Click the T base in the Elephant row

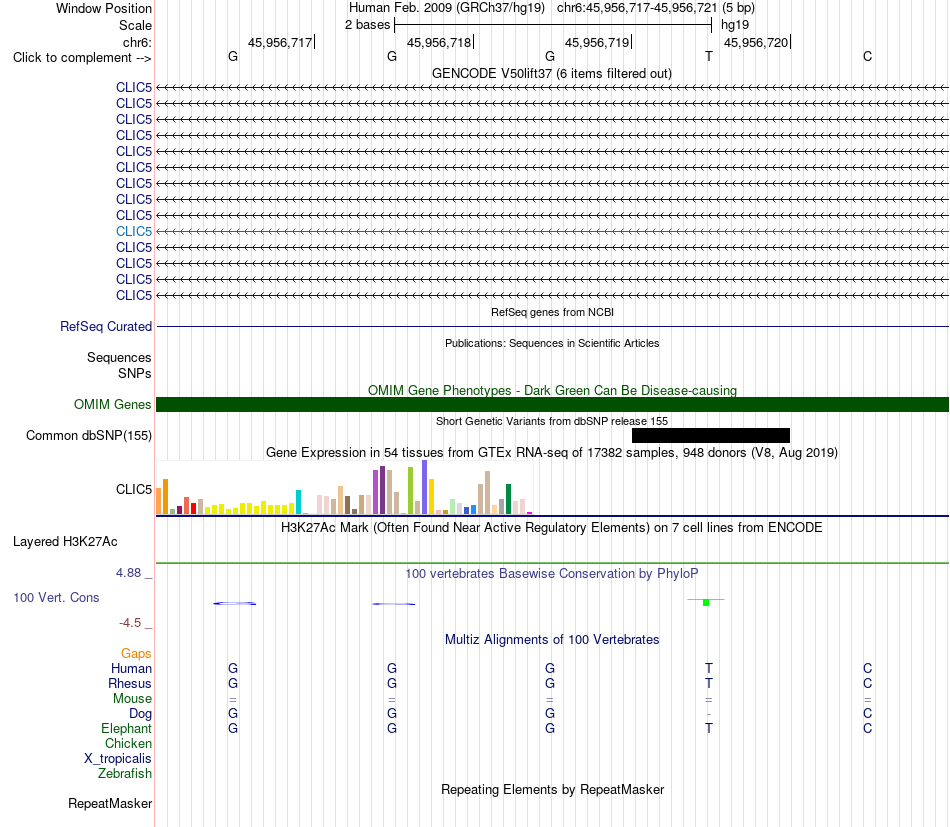click(x=708, y=728)
